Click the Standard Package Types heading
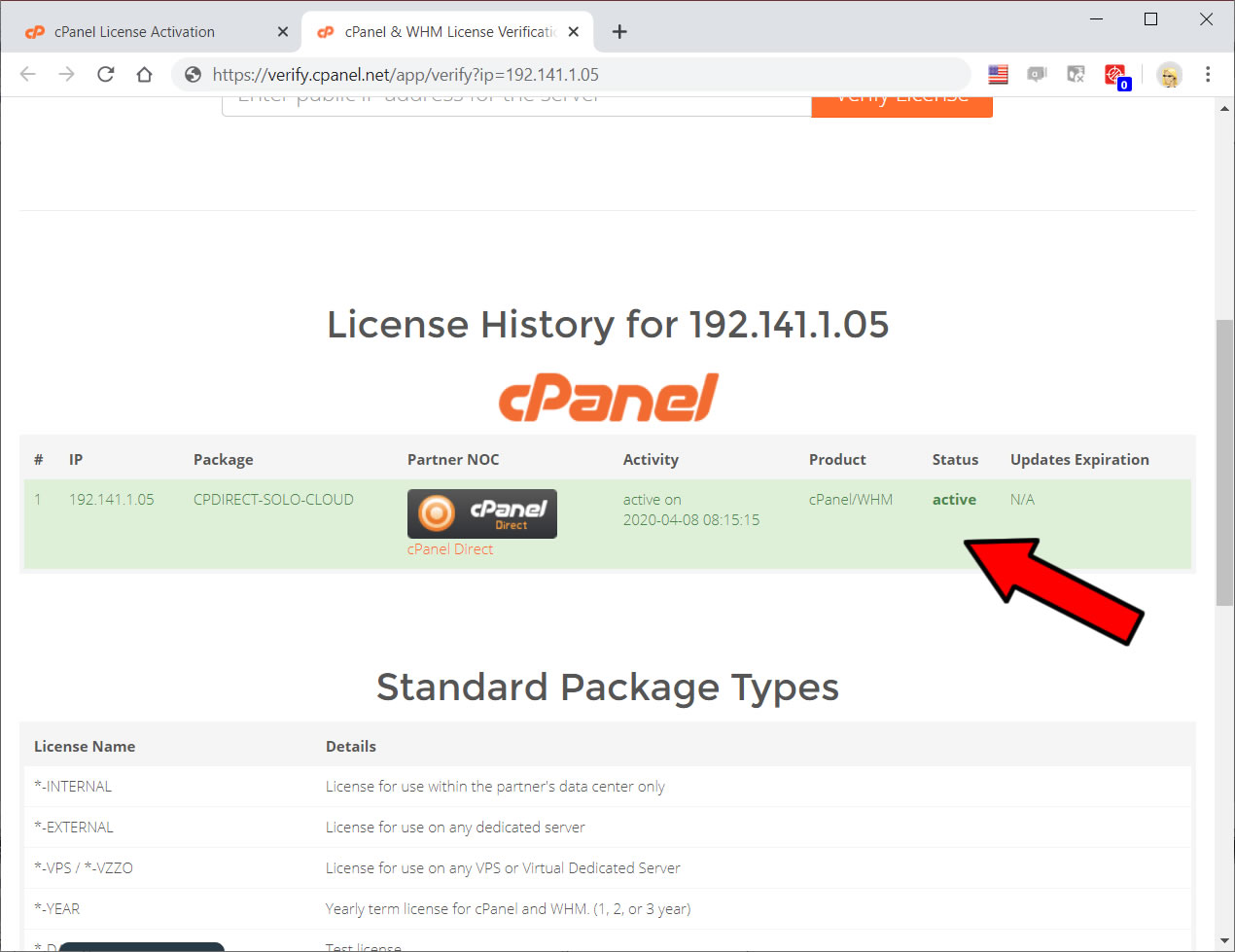 coord(608,688)
